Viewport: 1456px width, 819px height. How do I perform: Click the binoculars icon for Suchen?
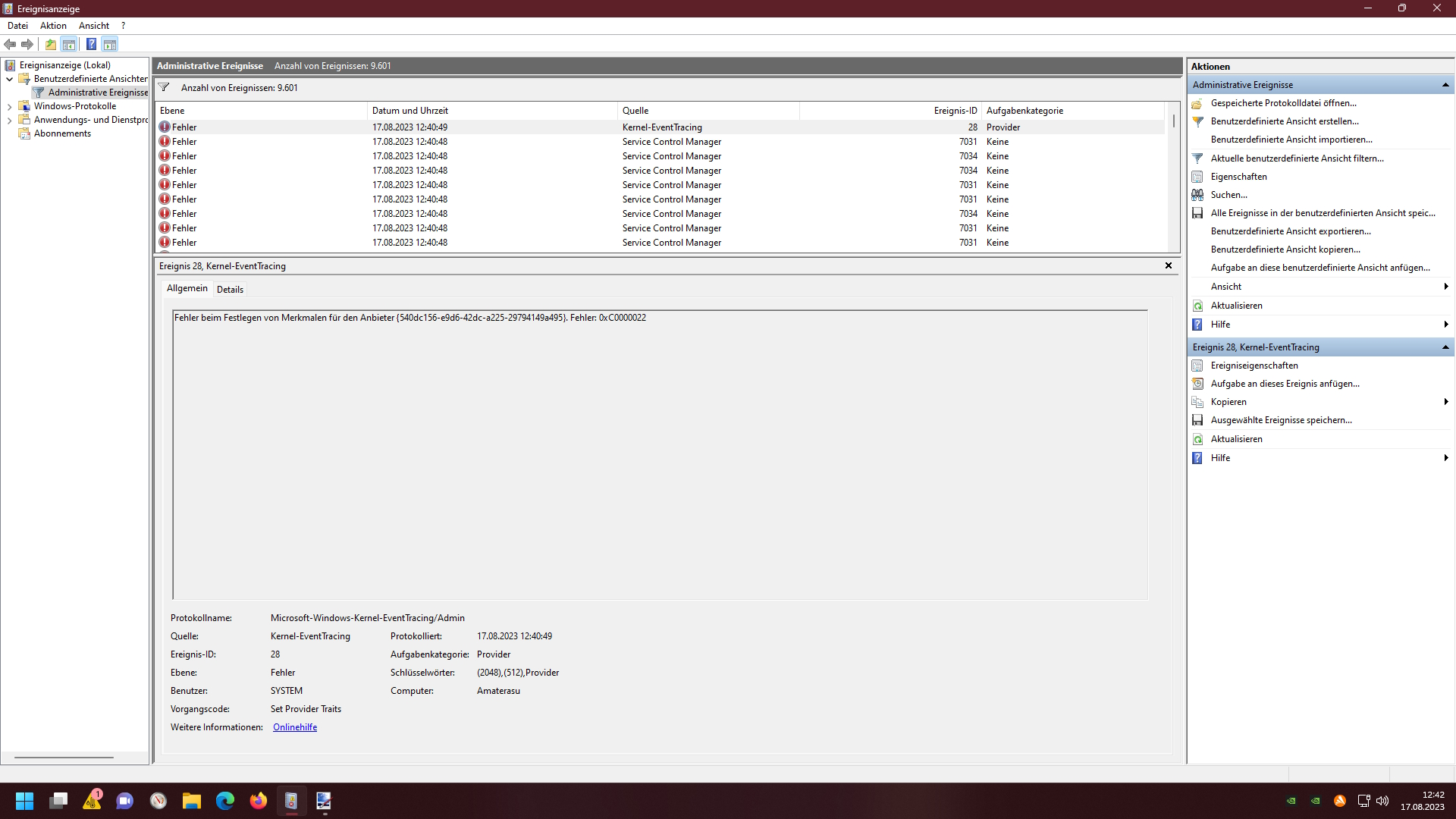[x=1197, y=195]
